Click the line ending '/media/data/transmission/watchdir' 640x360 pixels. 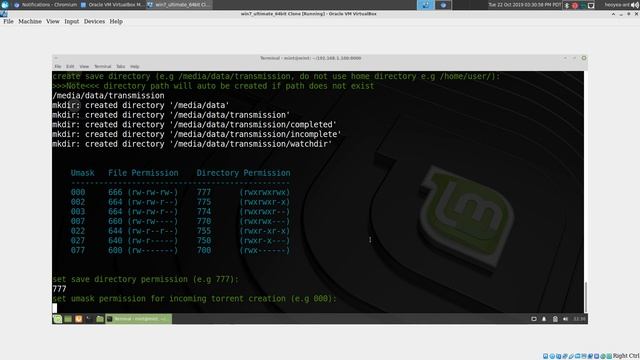coord(192,144)
